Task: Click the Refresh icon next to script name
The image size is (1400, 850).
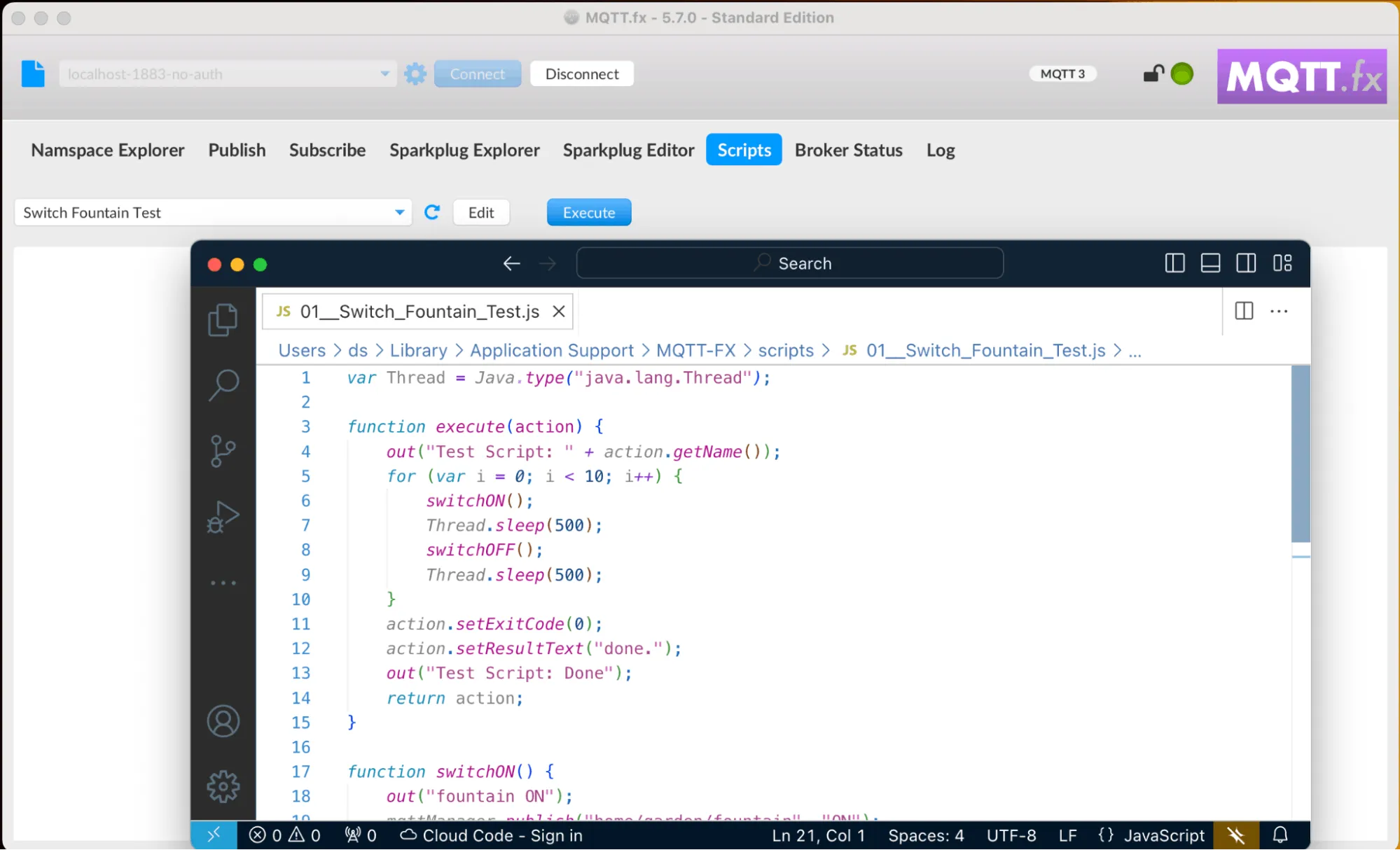Action: tap(432, 212)
